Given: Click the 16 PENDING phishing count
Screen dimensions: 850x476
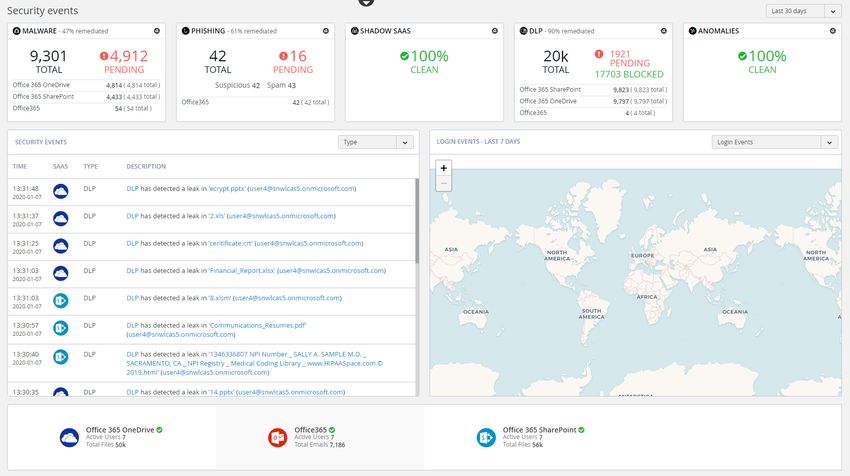Looking at the screenshot, I should [293, 62].
